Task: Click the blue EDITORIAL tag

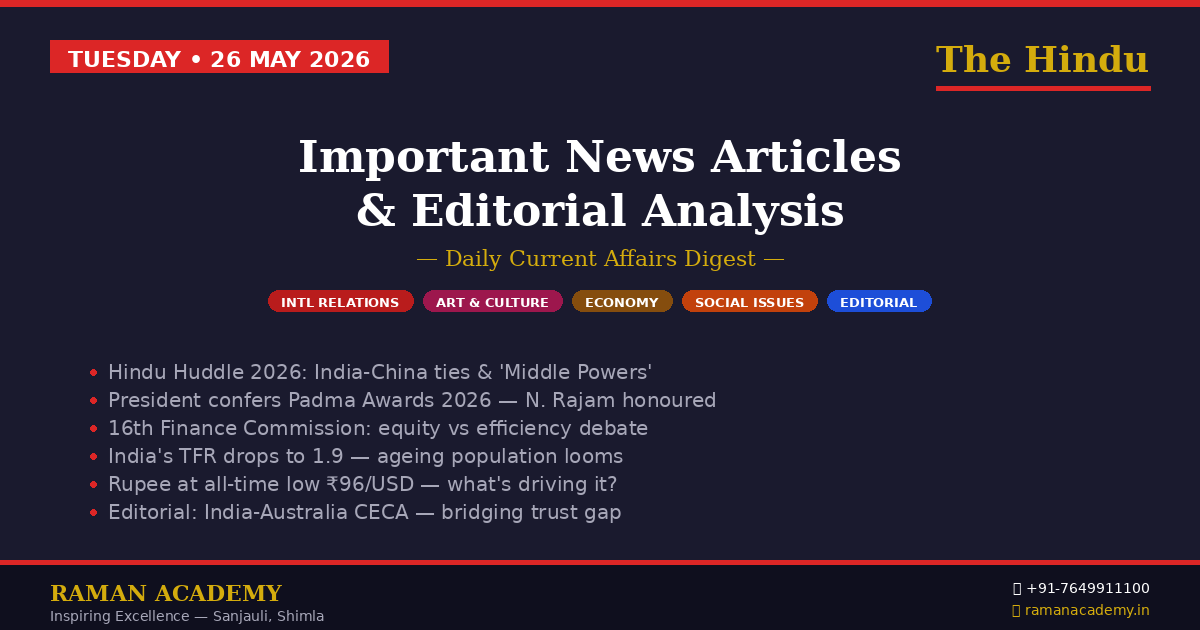Action: tap(879, 301)
